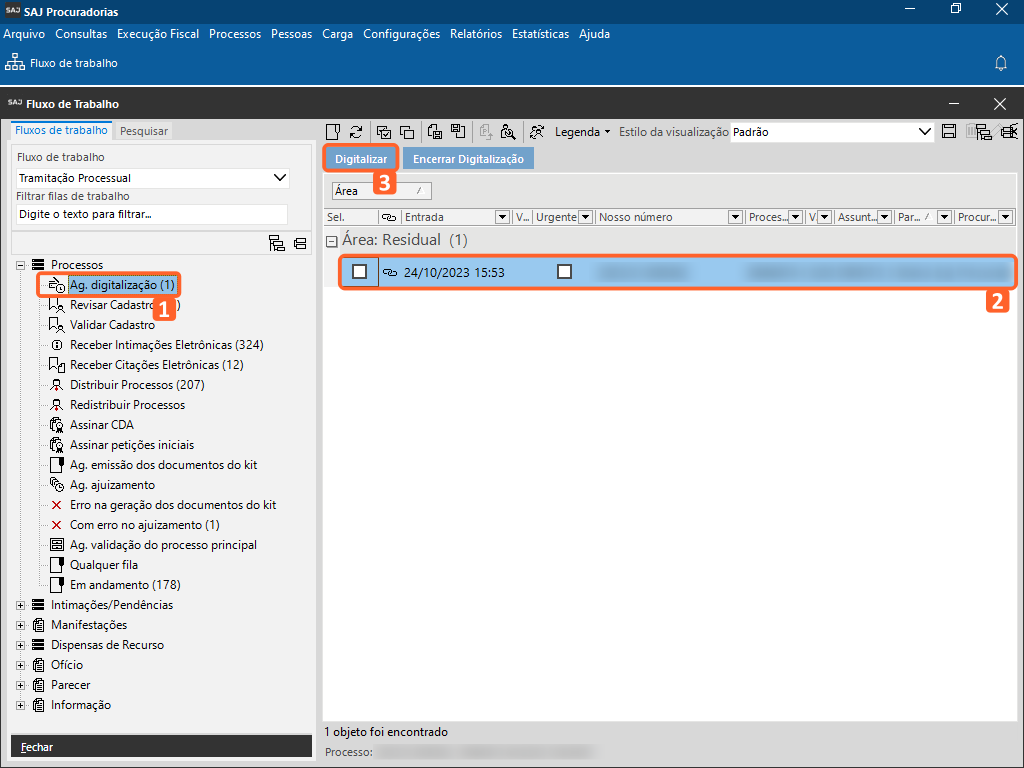Click the Filtrar filas de trabalho text field

(x=152, y=214)
